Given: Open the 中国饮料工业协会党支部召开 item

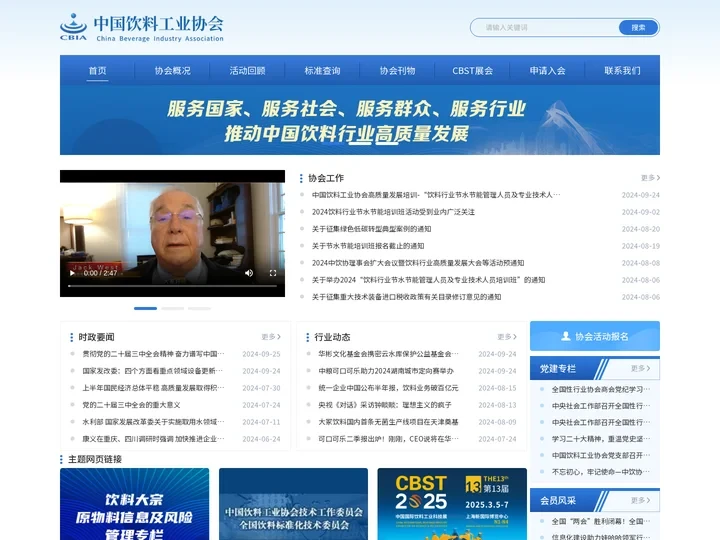Looking at the screenshot, I should (601, 456).
